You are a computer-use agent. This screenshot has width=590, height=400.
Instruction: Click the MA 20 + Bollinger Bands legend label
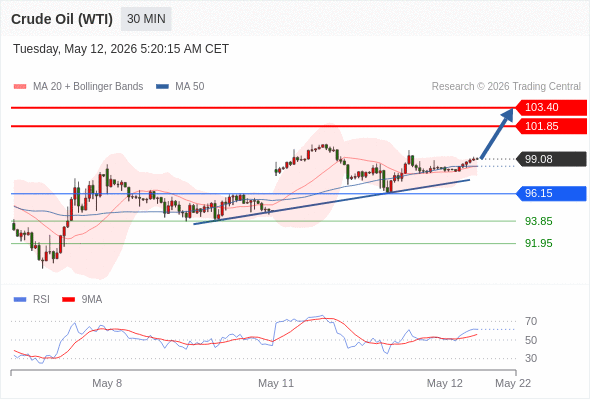tap(88, 87)
